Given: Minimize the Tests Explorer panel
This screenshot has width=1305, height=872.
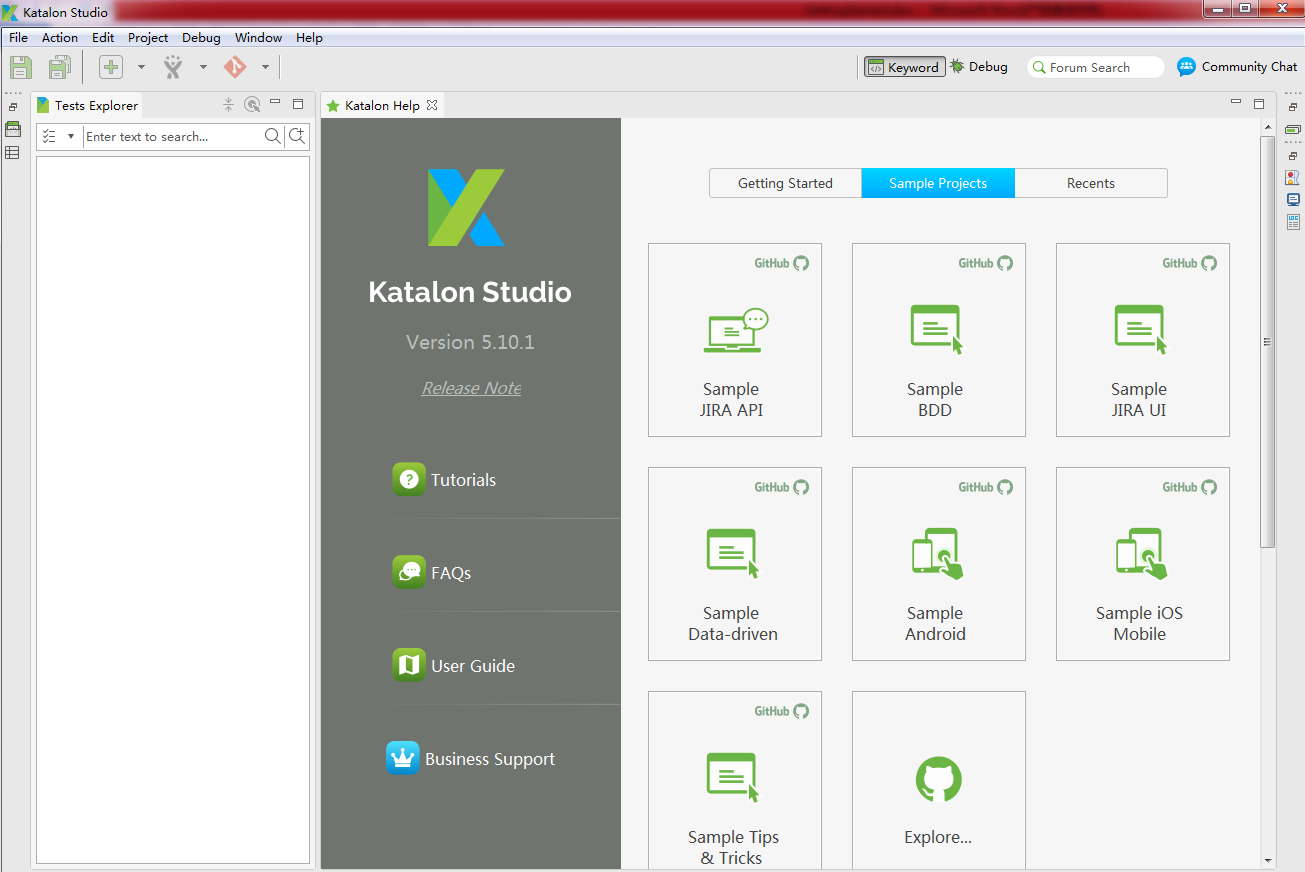Looking at the screenshot, I should click(275, 103).
